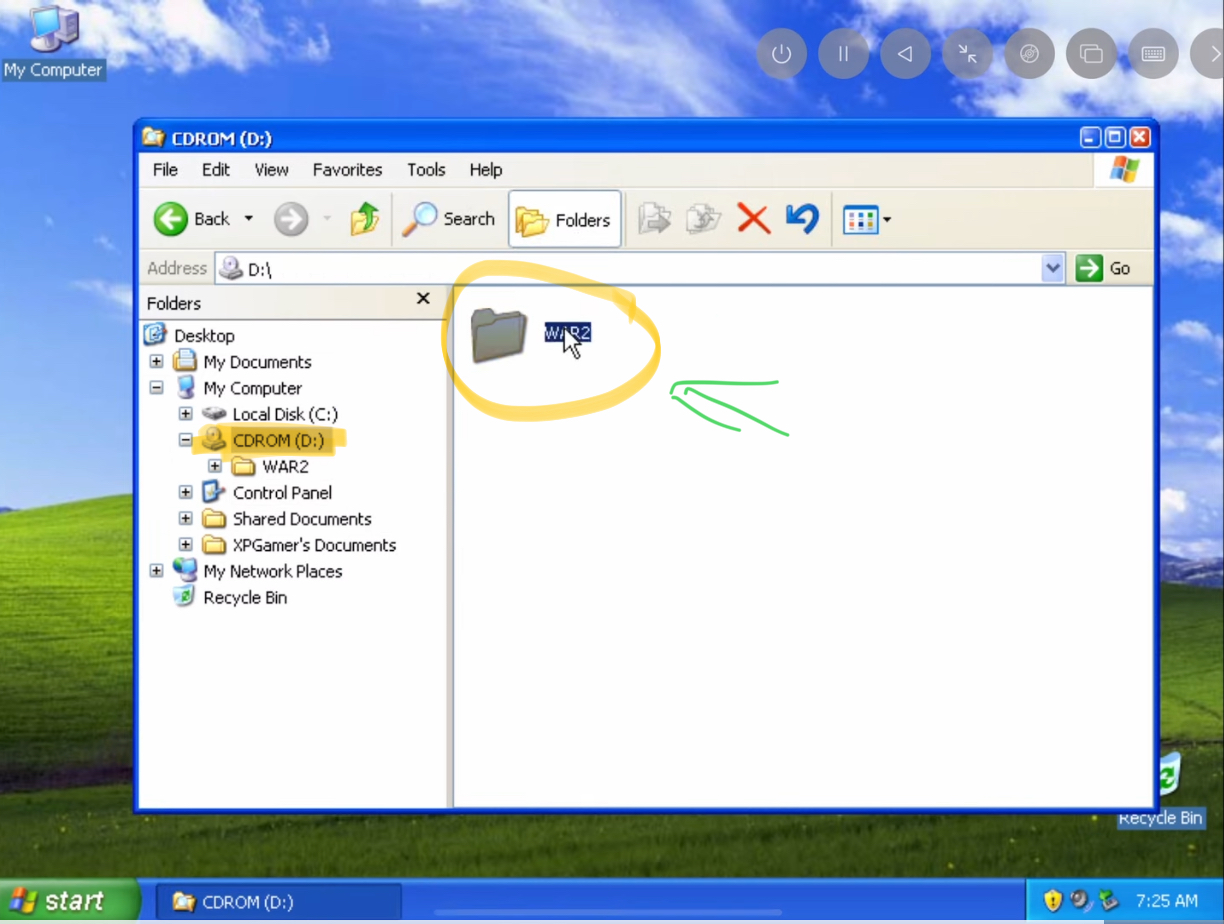Select the My Computer desktop icon

[x=53, y=42]
